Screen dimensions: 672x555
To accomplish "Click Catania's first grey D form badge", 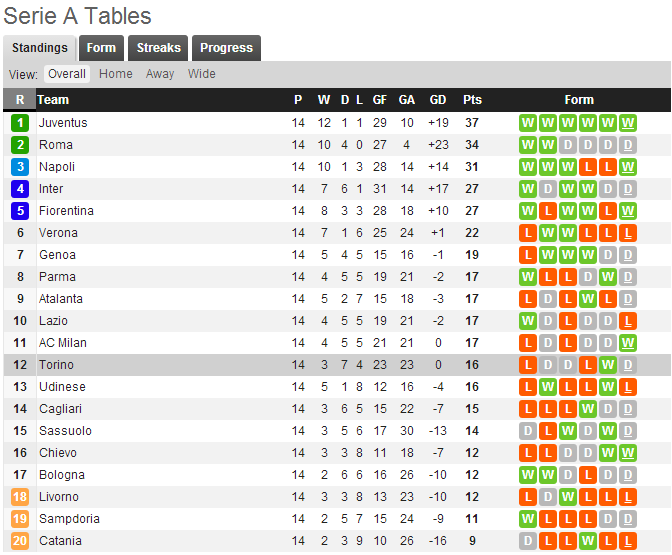I will 528,541.
